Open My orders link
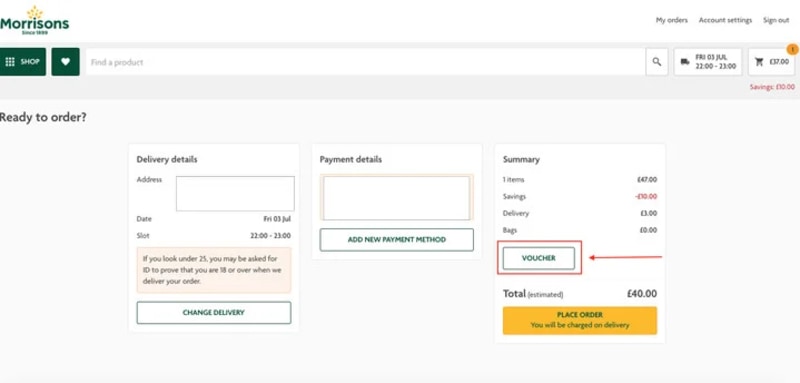Screen dimensions: 800x383 click(x=671, y=20)
